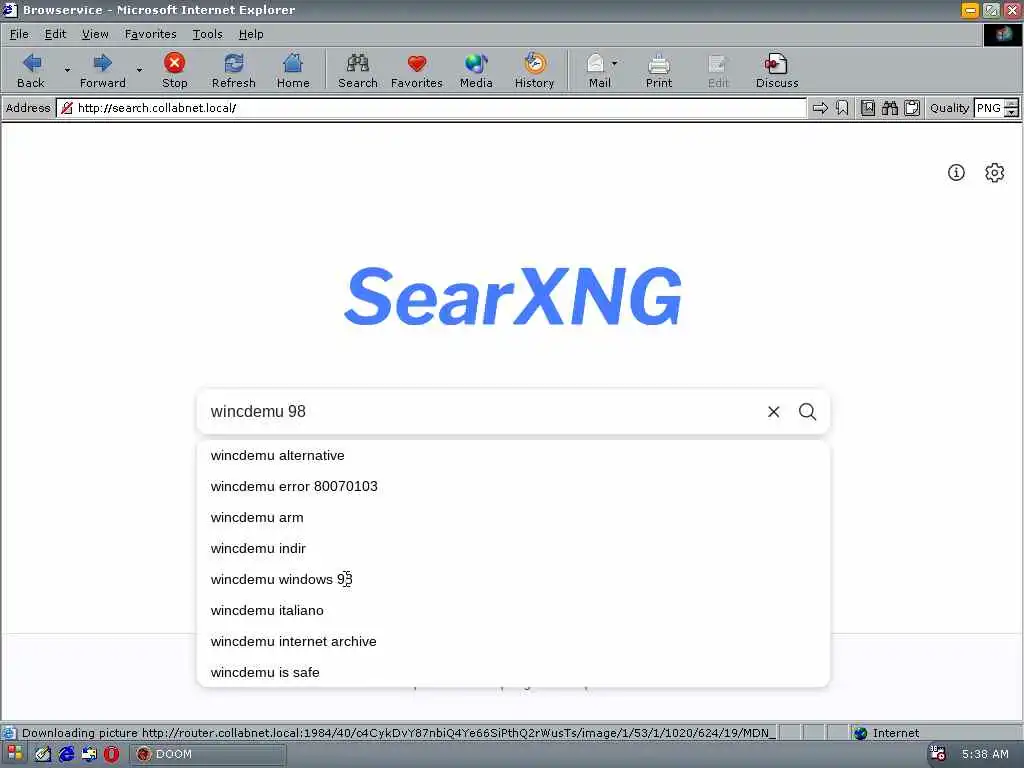
Task: Click the clipboard icon in address toolbar
Action: point(912,108)
